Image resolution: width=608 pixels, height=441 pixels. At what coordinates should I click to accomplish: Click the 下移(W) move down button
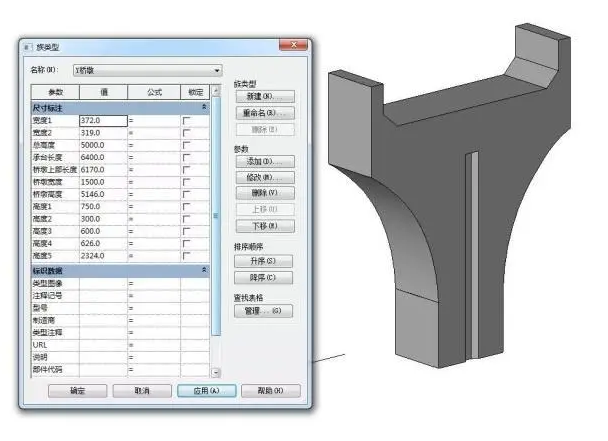pos(265,226)
